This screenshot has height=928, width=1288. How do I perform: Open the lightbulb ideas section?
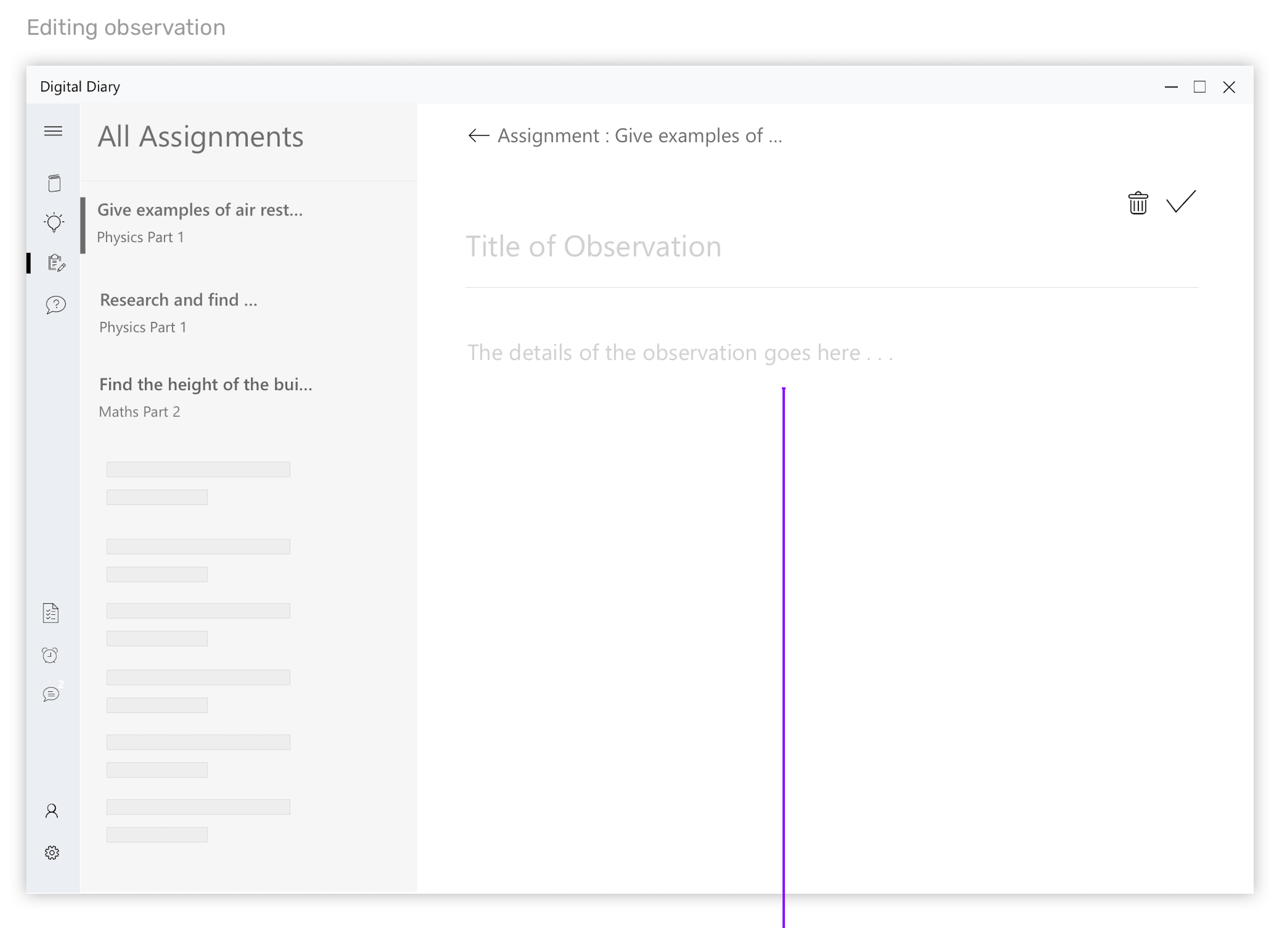pyautogui.click(x=54, y=223)
